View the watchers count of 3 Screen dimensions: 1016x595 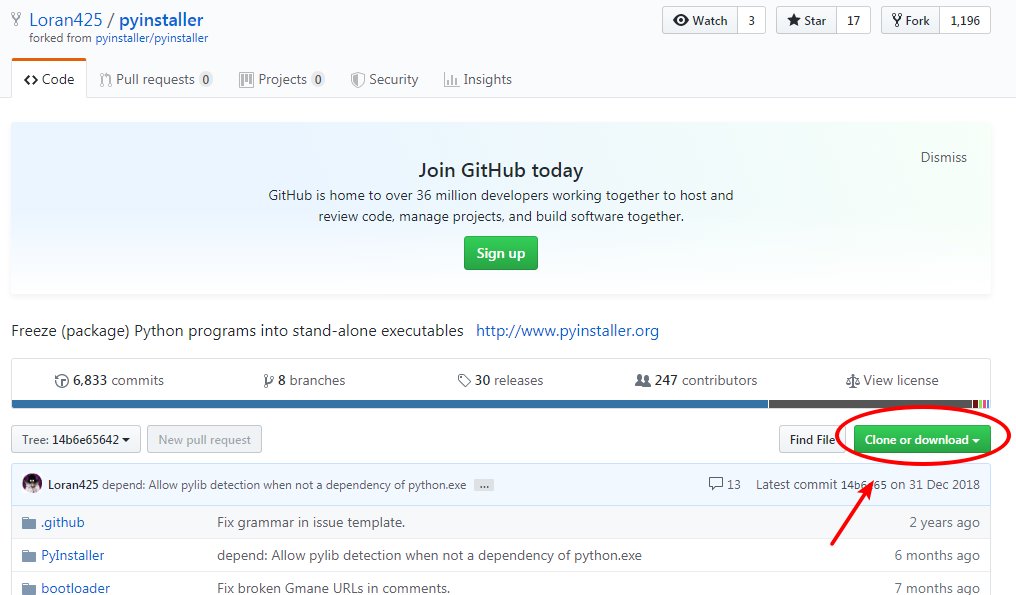(752, 21)
